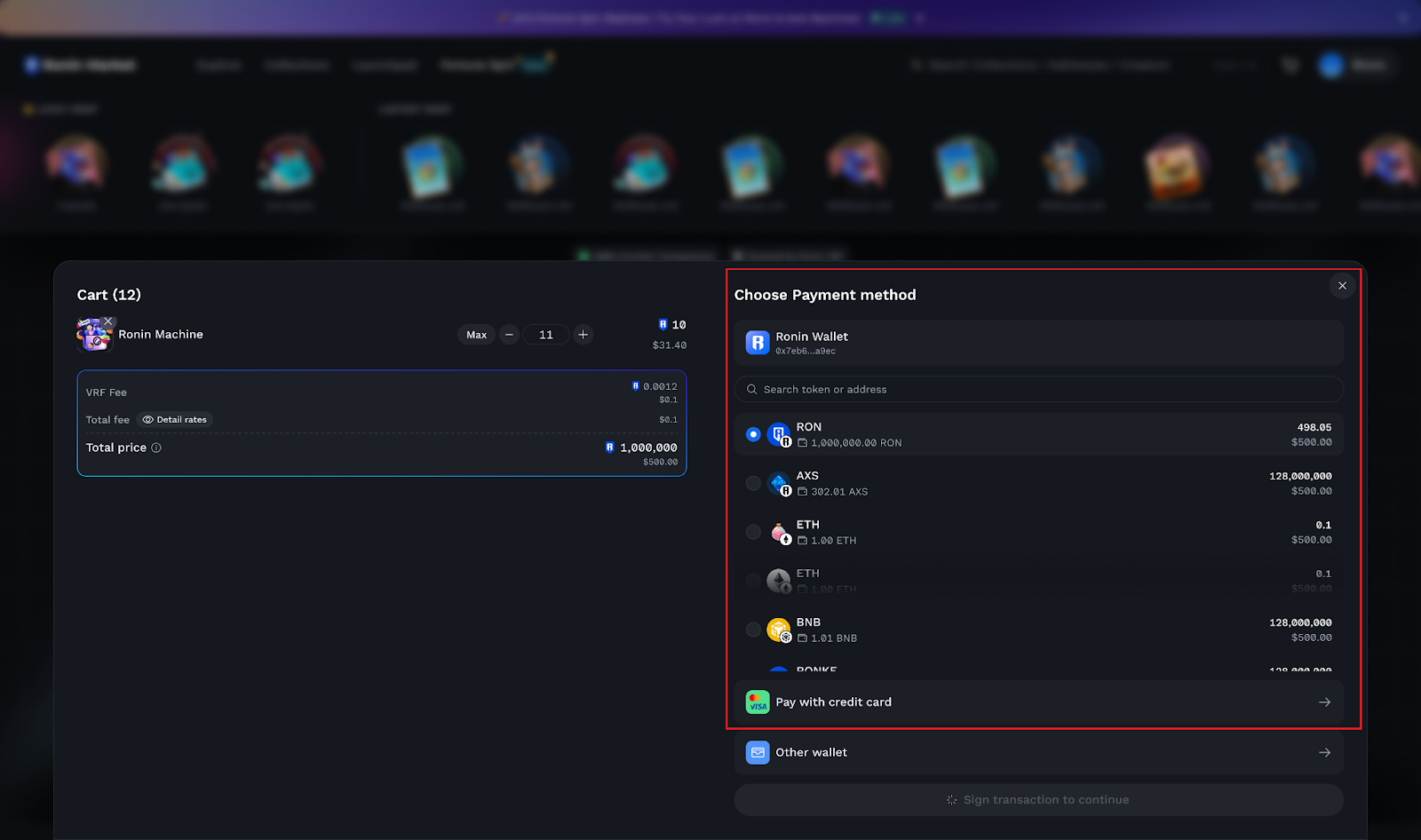Screen dimensions: 1421x840
Task: Click the minus quantity stepper button
Action: 509,335
